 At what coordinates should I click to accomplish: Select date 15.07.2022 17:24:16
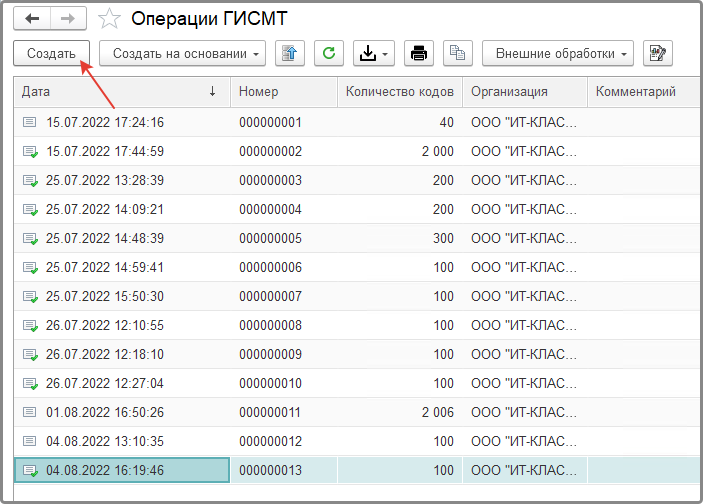pyautogui.click(x=105, y=122)
